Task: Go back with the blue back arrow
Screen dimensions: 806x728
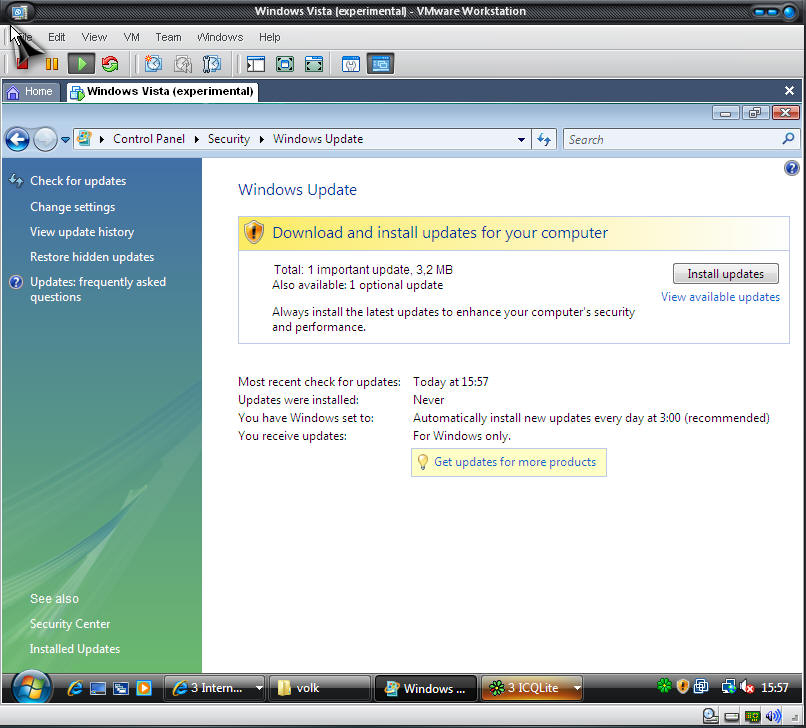Action: point(17,139)
